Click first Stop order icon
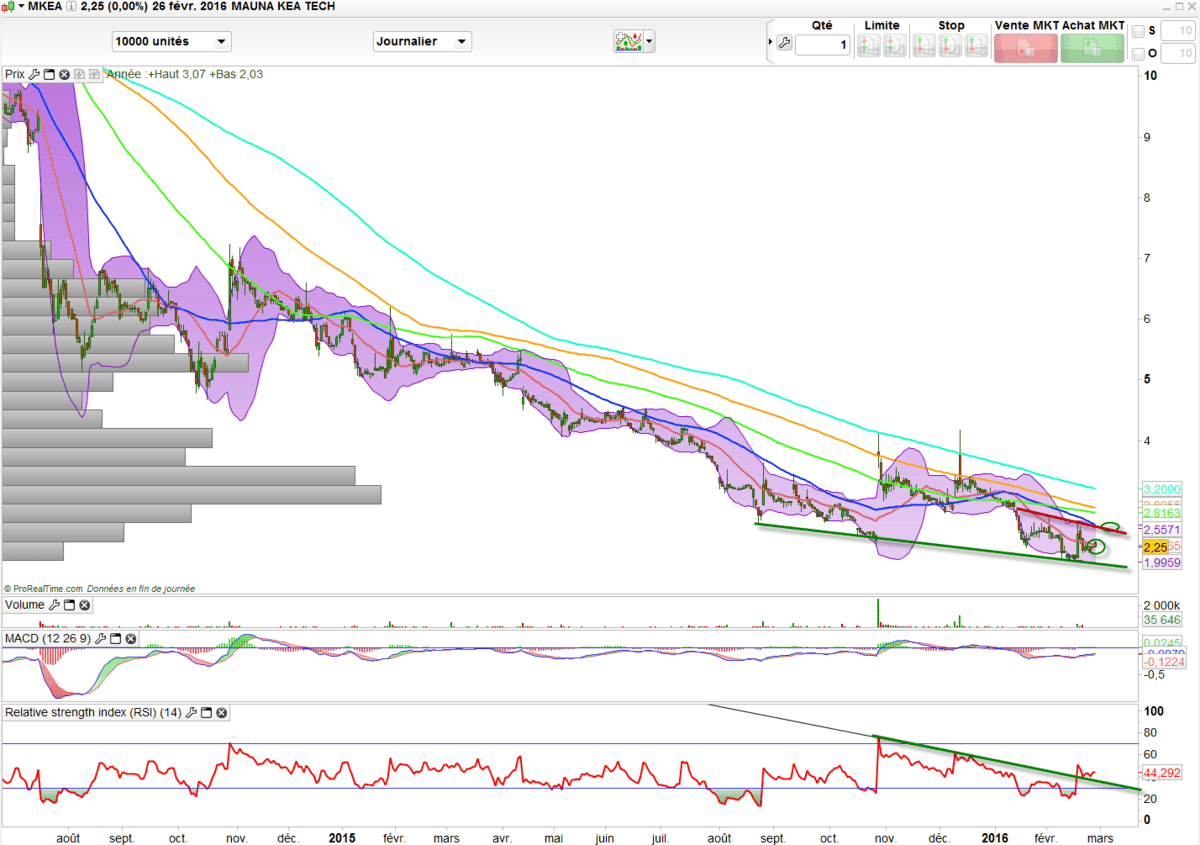Screen dimensions: 1200x845 [x=925, y=46]
